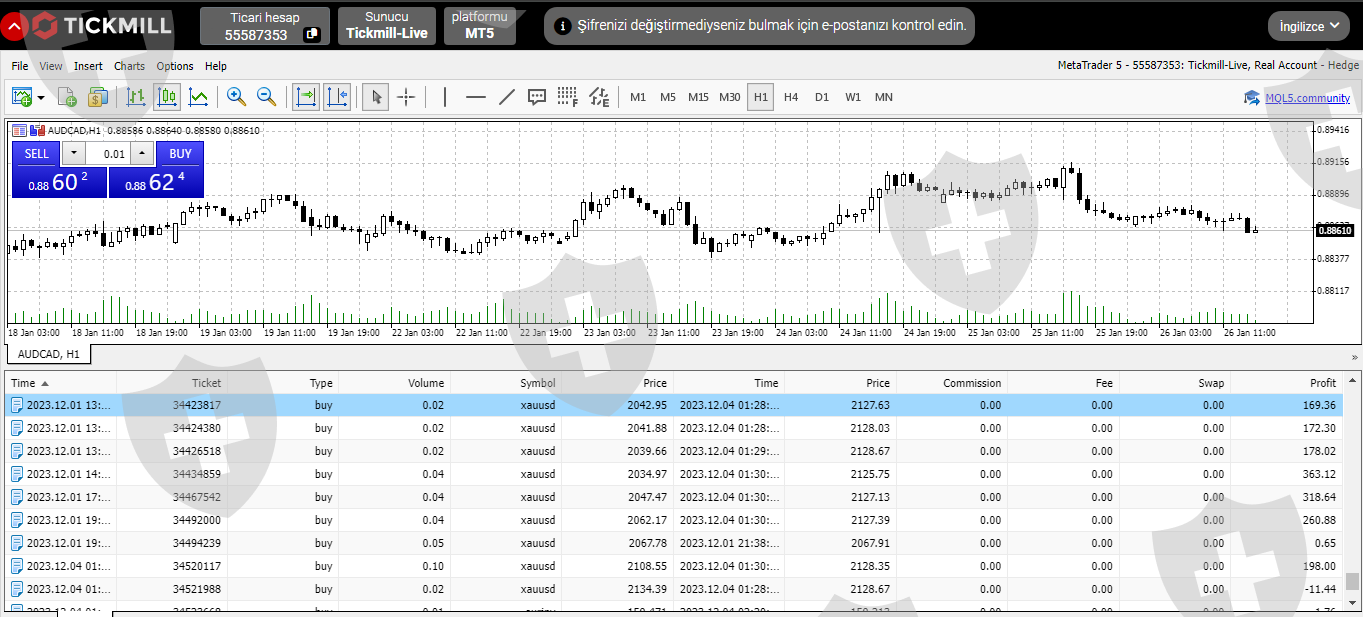Copy the account number 55587353

312,35
